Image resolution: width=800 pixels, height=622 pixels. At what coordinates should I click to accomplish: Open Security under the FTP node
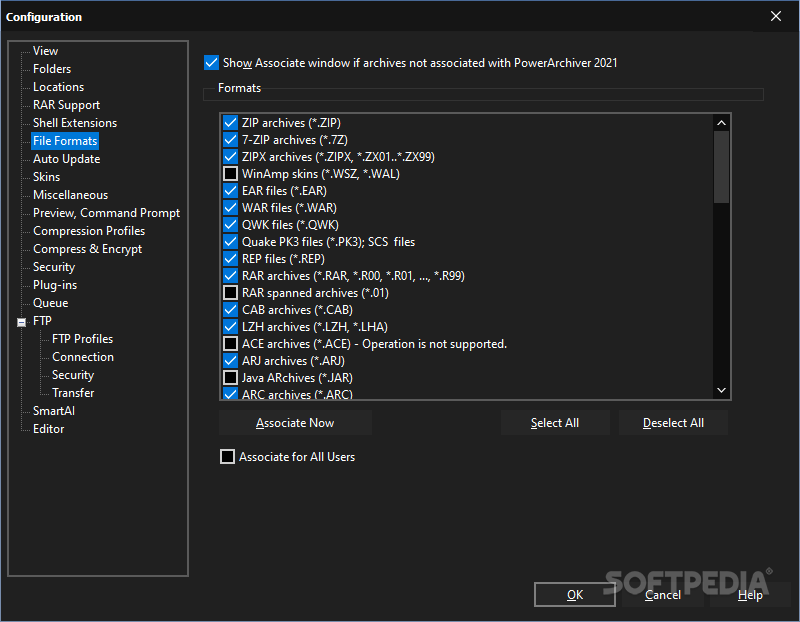coord(73,375)
